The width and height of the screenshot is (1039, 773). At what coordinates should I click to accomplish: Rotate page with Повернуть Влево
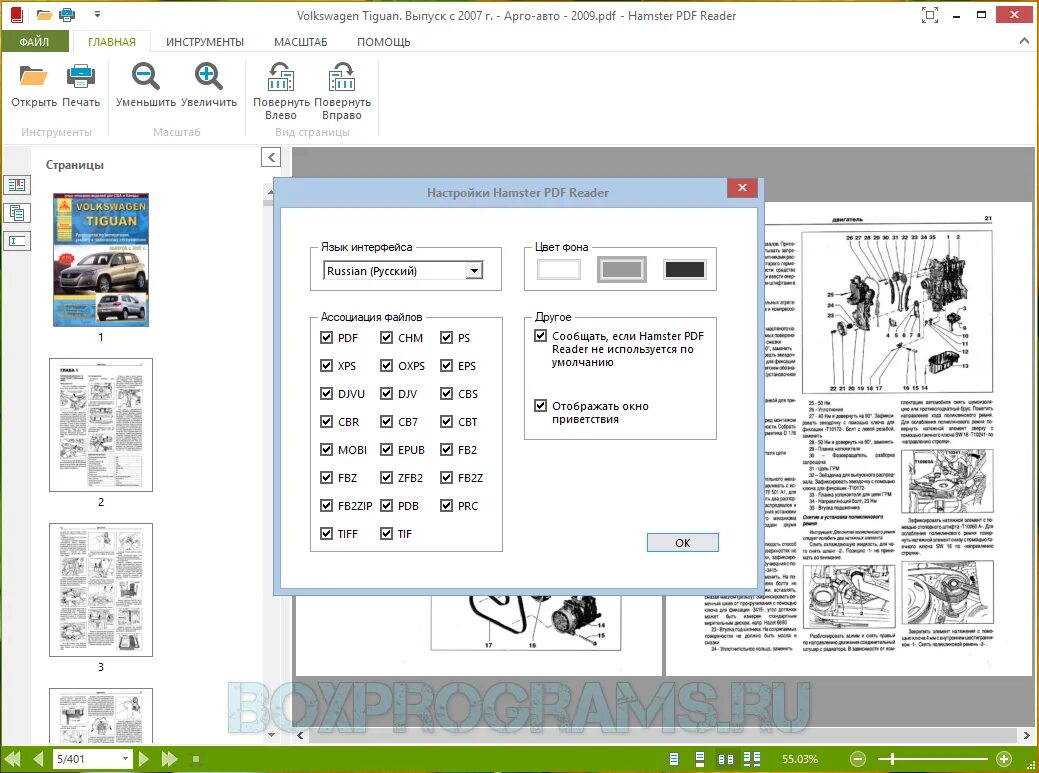pos(281,77)
